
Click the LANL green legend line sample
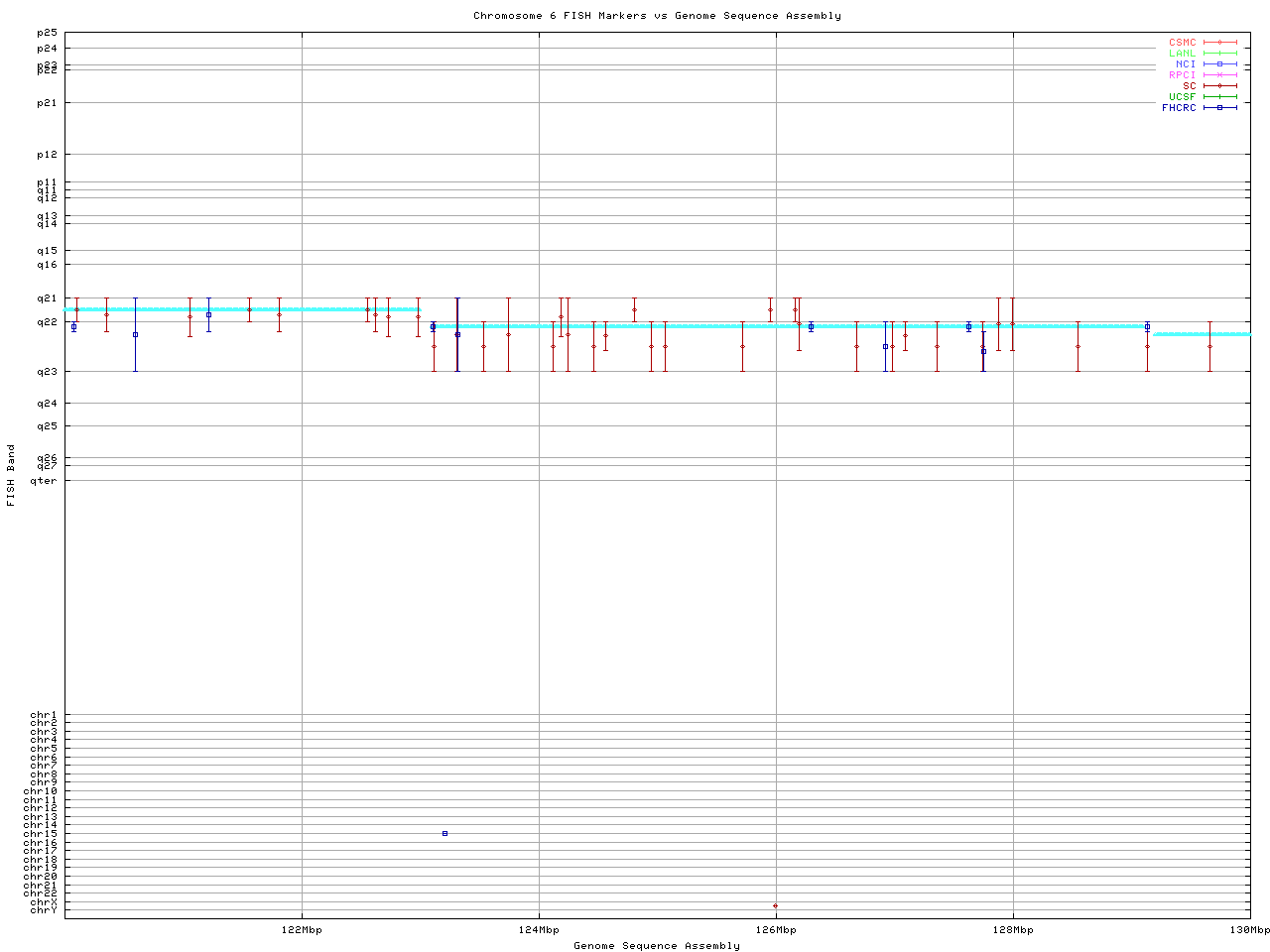(x=1219, y=54)
